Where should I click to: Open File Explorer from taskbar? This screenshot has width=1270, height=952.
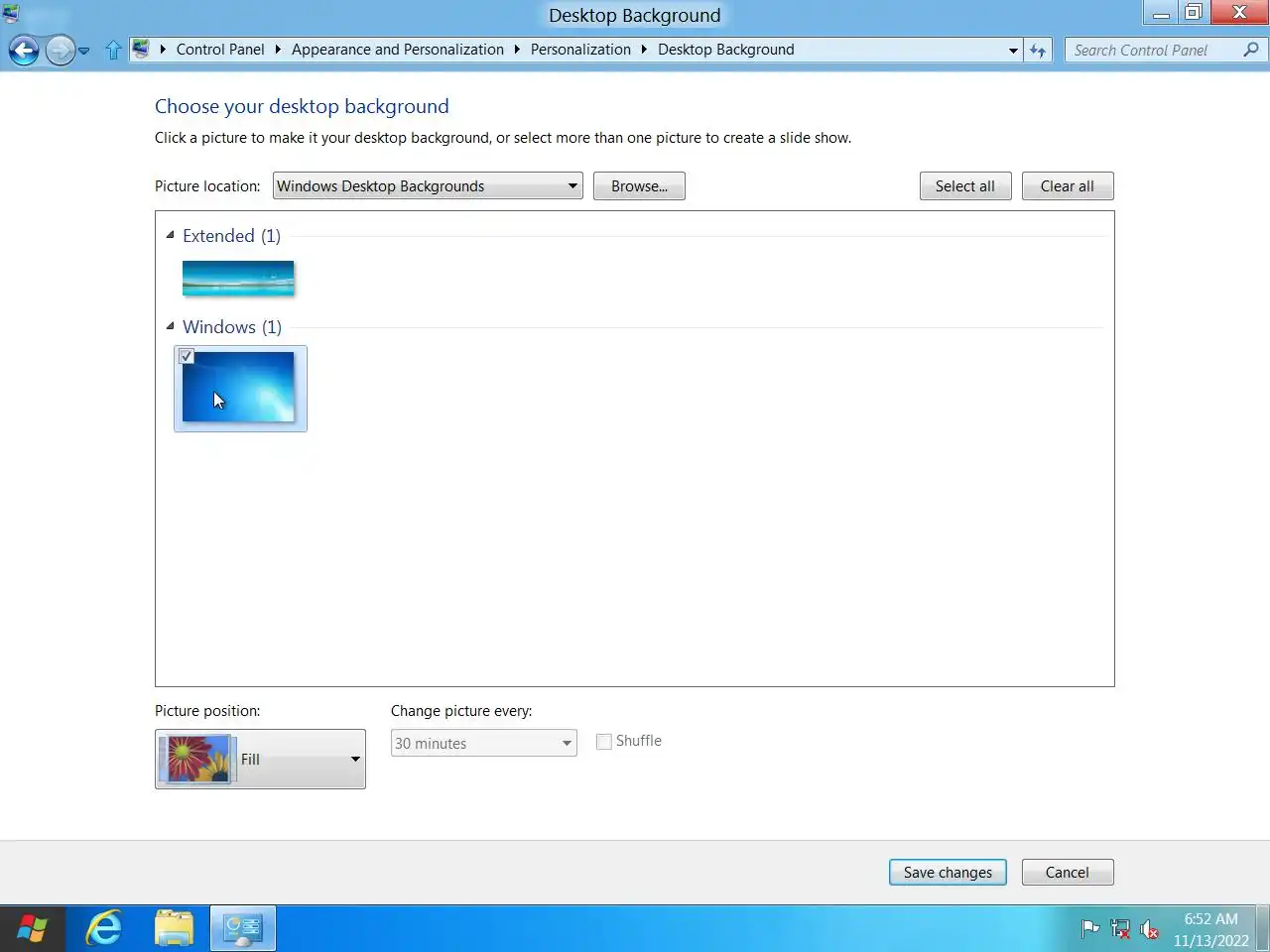point(174,929)
